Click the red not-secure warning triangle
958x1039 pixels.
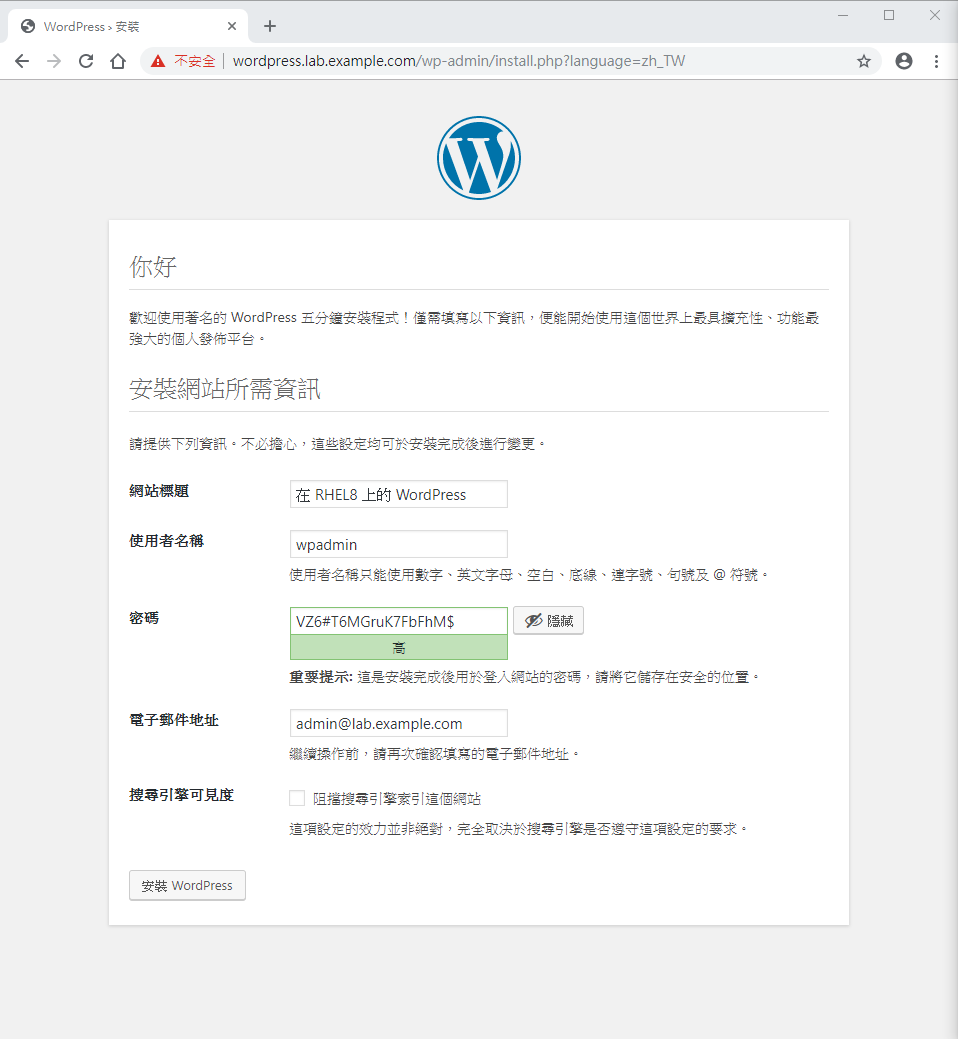coord(158,62)
